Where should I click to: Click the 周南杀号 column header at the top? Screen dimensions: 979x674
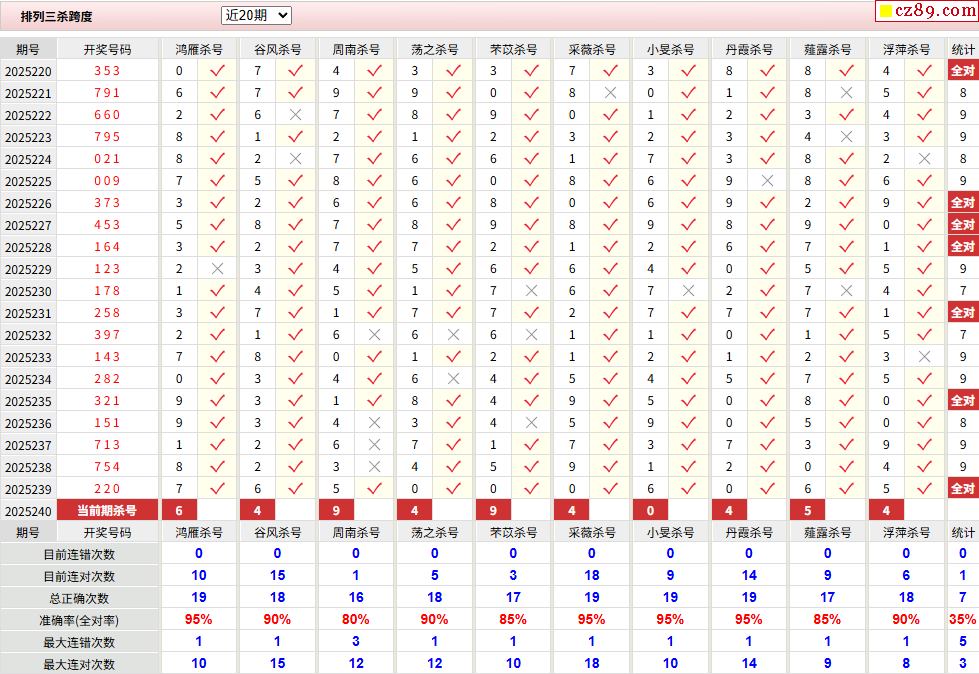(356, 49)
